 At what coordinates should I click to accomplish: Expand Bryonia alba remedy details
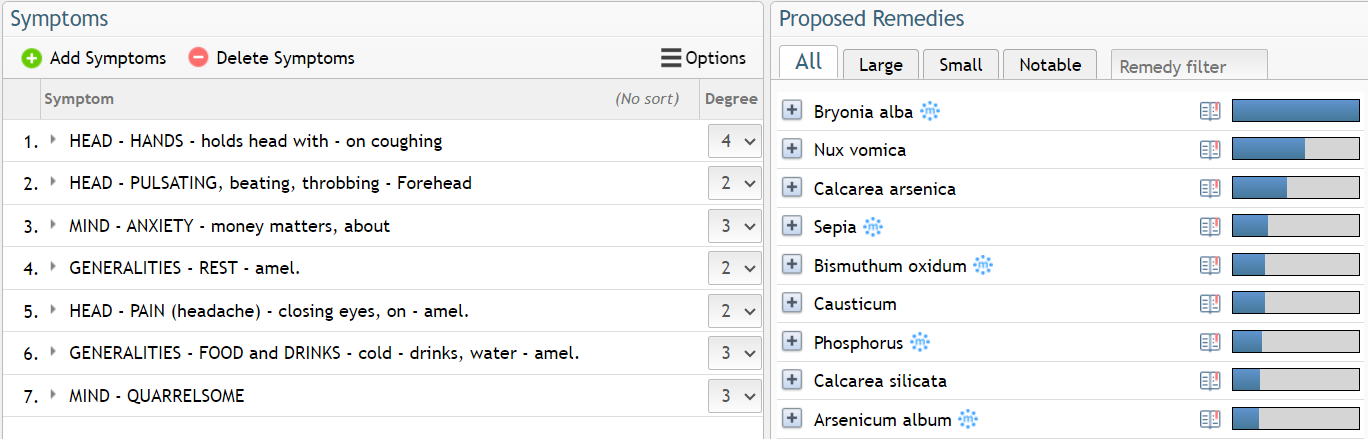[x=792, y=111]
